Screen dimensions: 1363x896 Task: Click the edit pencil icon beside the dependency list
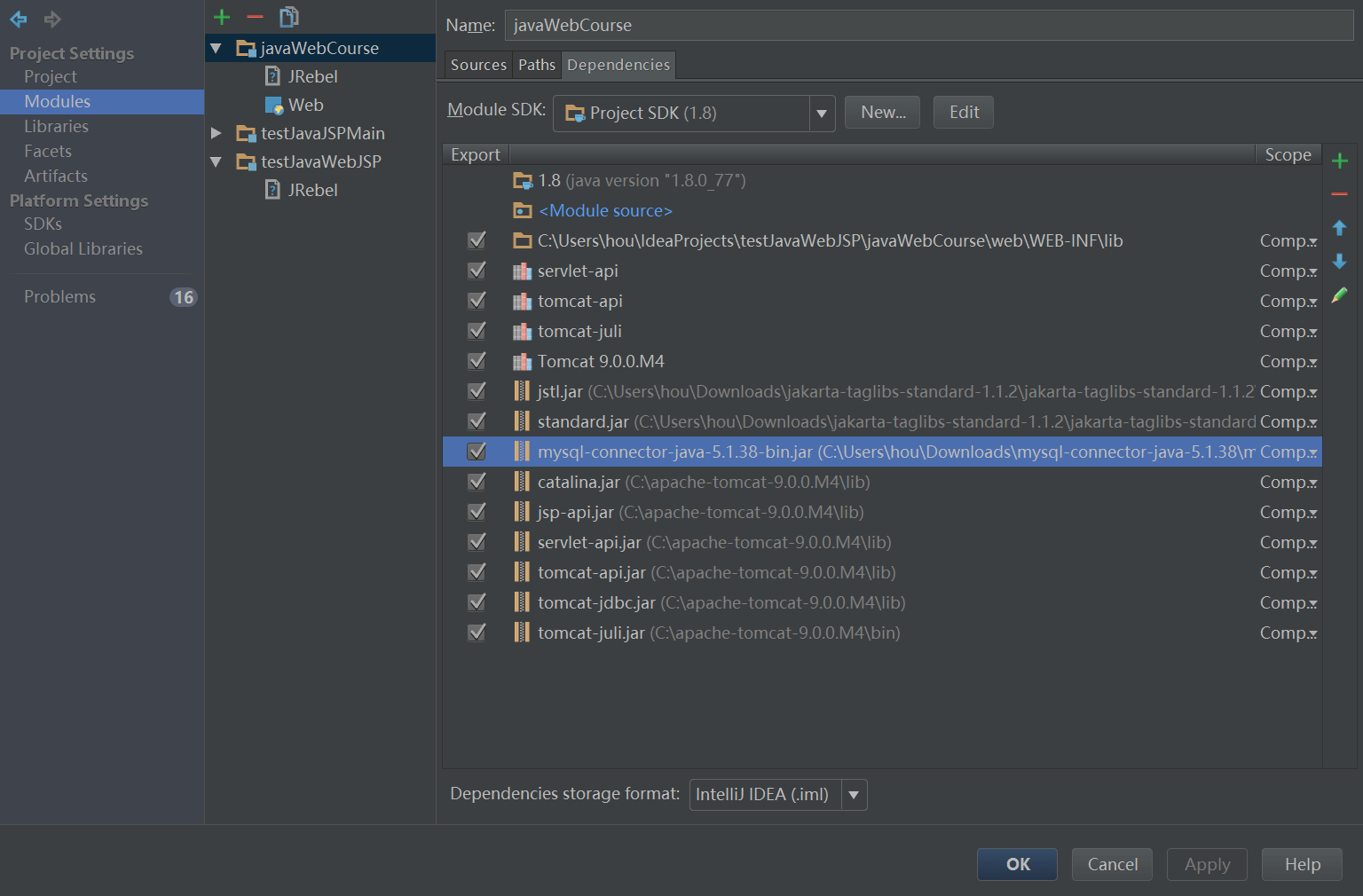[x=1340, y=295]
